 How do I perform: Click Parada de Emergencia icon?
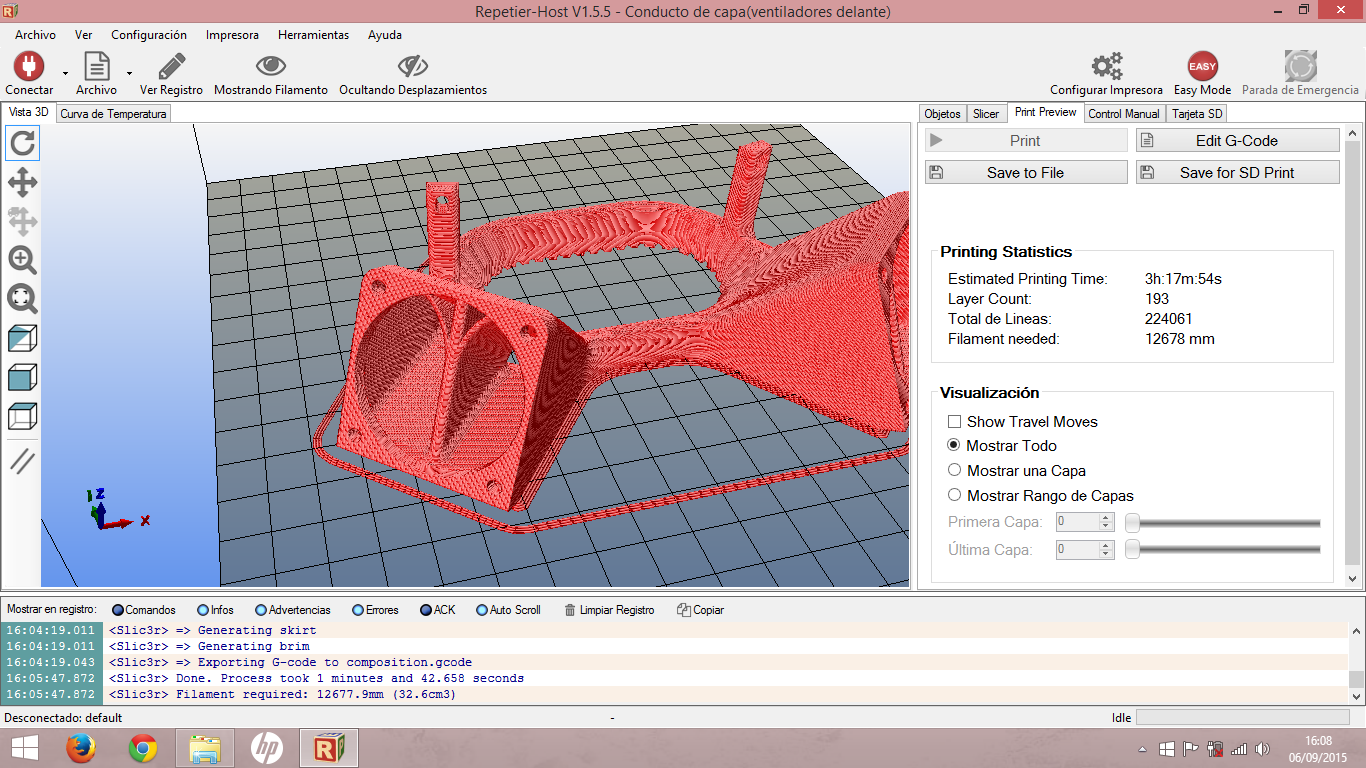point(1300,66)
